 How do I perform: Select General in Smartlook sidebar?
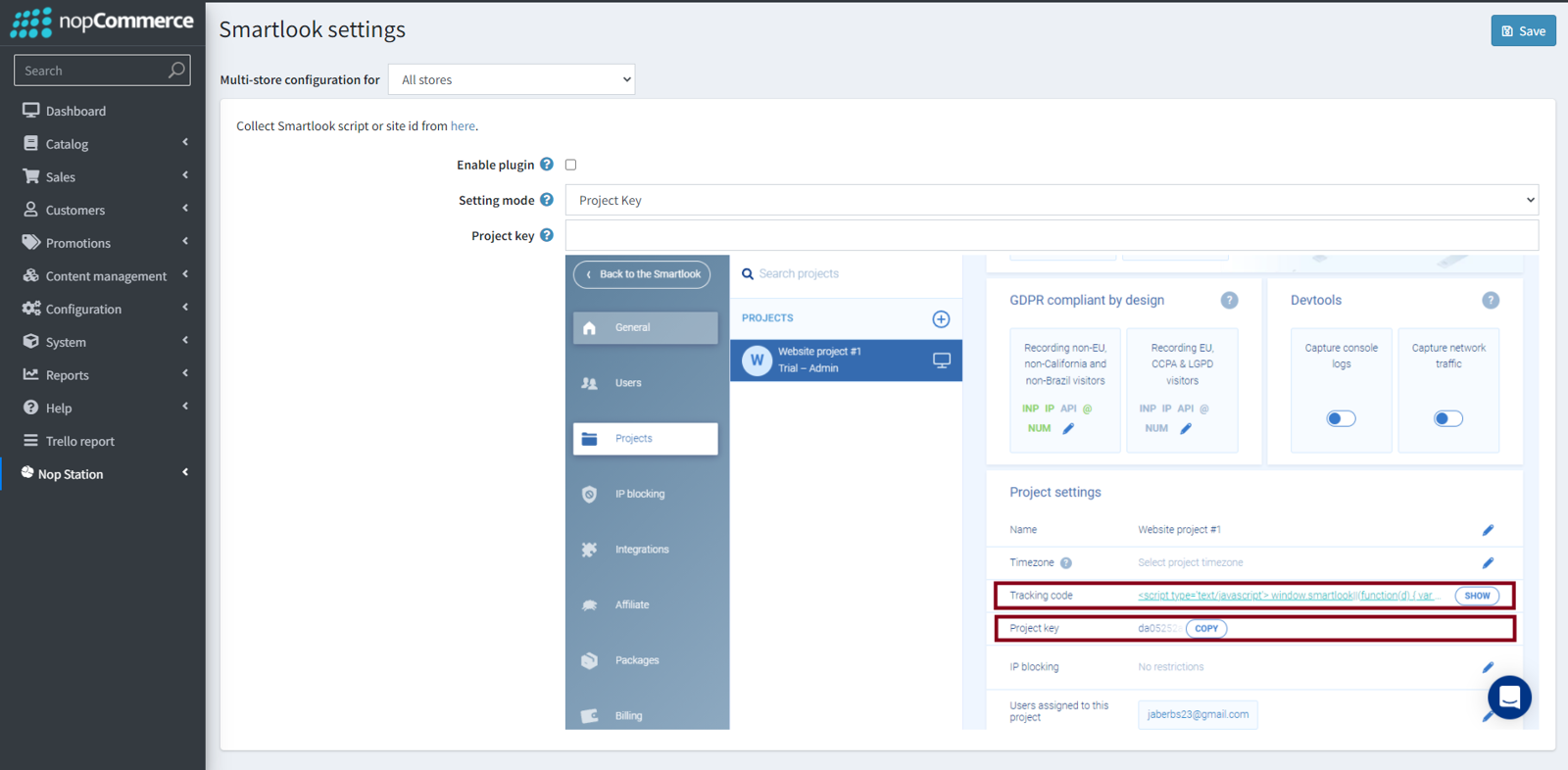coord(646,328)
